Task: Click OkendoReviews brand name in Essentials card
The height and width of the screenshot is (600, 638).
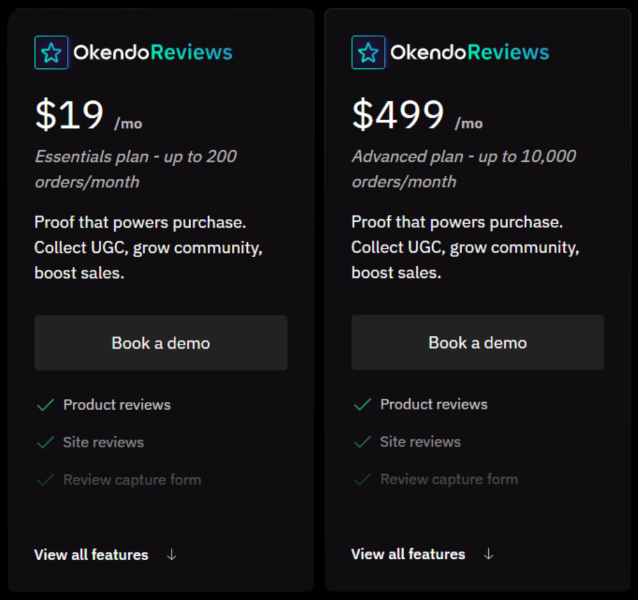Action: 152,53
